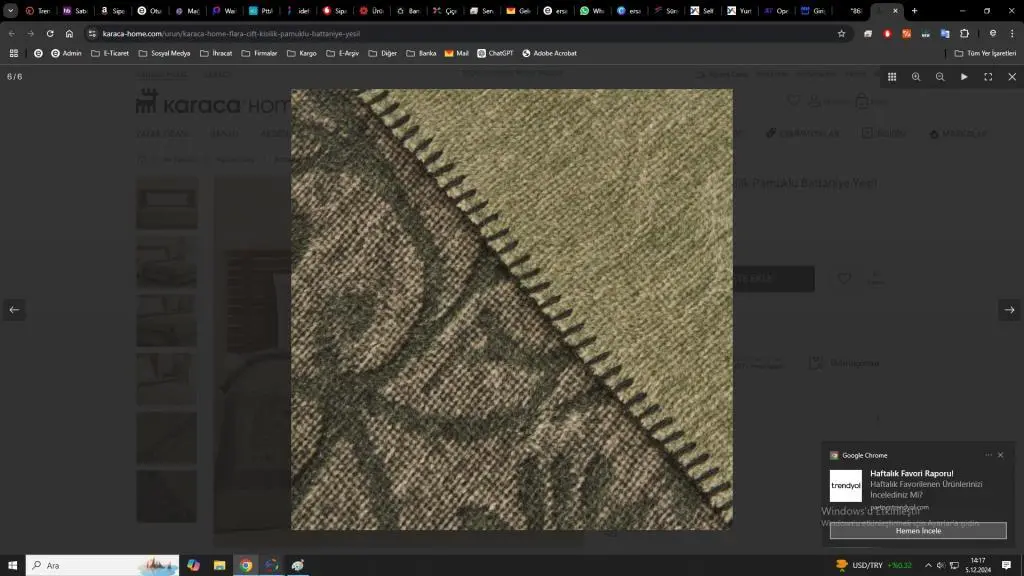Click the Hemen İncele notification button

[x=918, y=531]
